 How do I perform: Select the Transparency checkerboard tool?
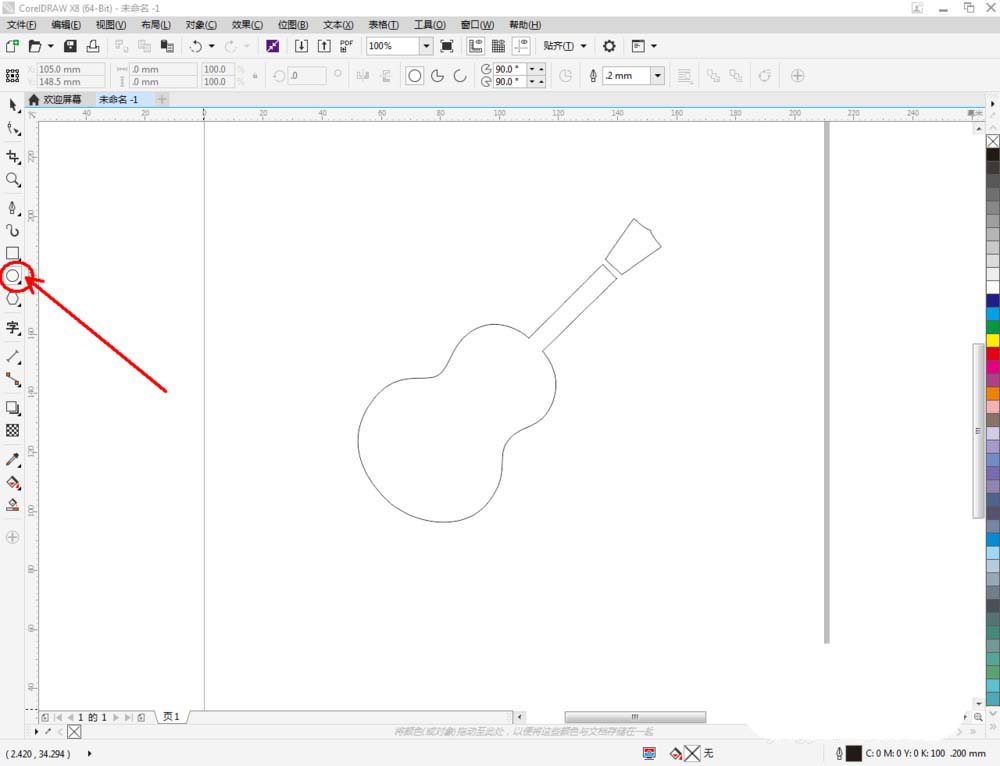pos(13,431)
